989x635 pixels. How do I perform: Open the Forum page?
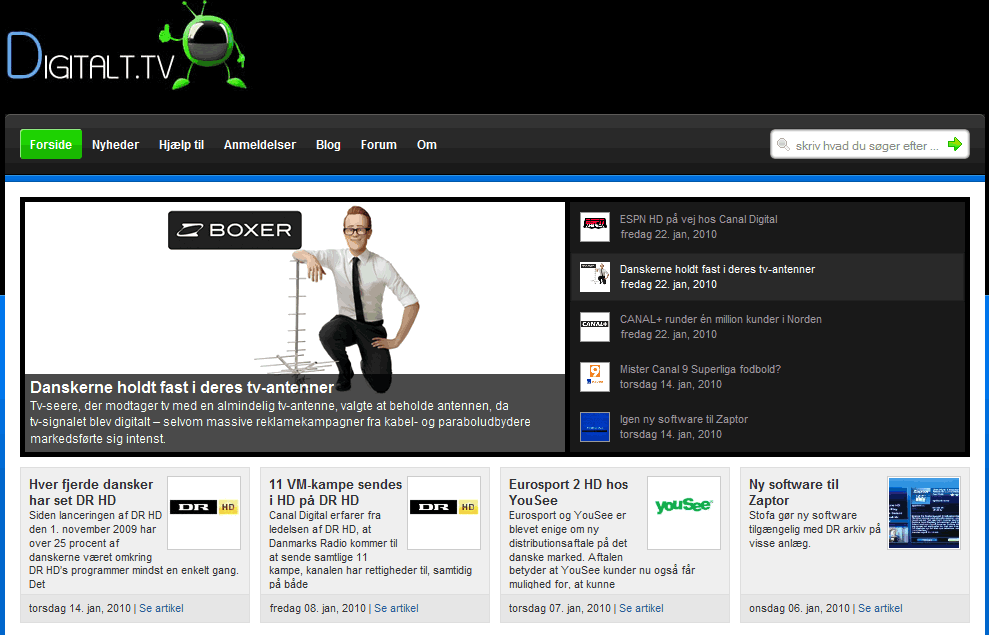pos(378,145)
